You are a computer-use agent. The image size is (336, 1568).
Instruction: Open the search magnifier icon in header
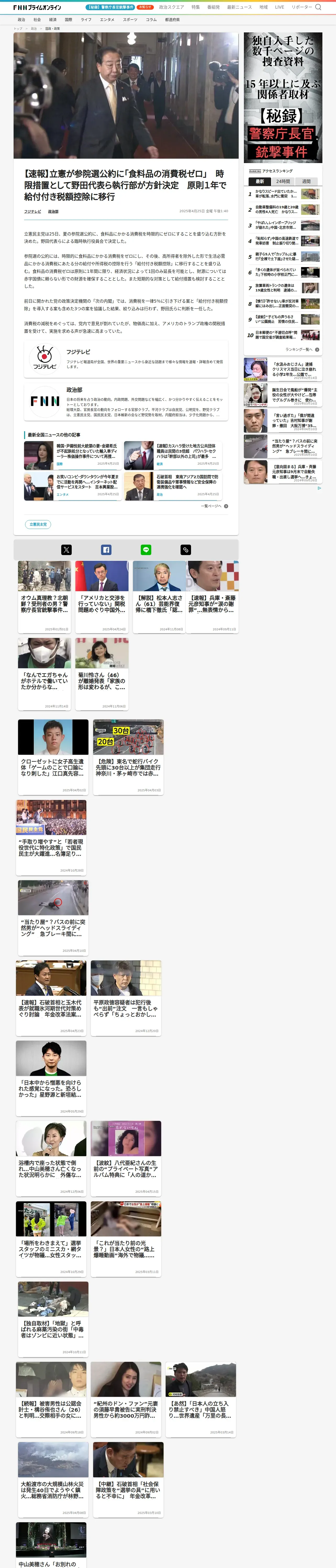pyautogui.click(x=318, y=7)
